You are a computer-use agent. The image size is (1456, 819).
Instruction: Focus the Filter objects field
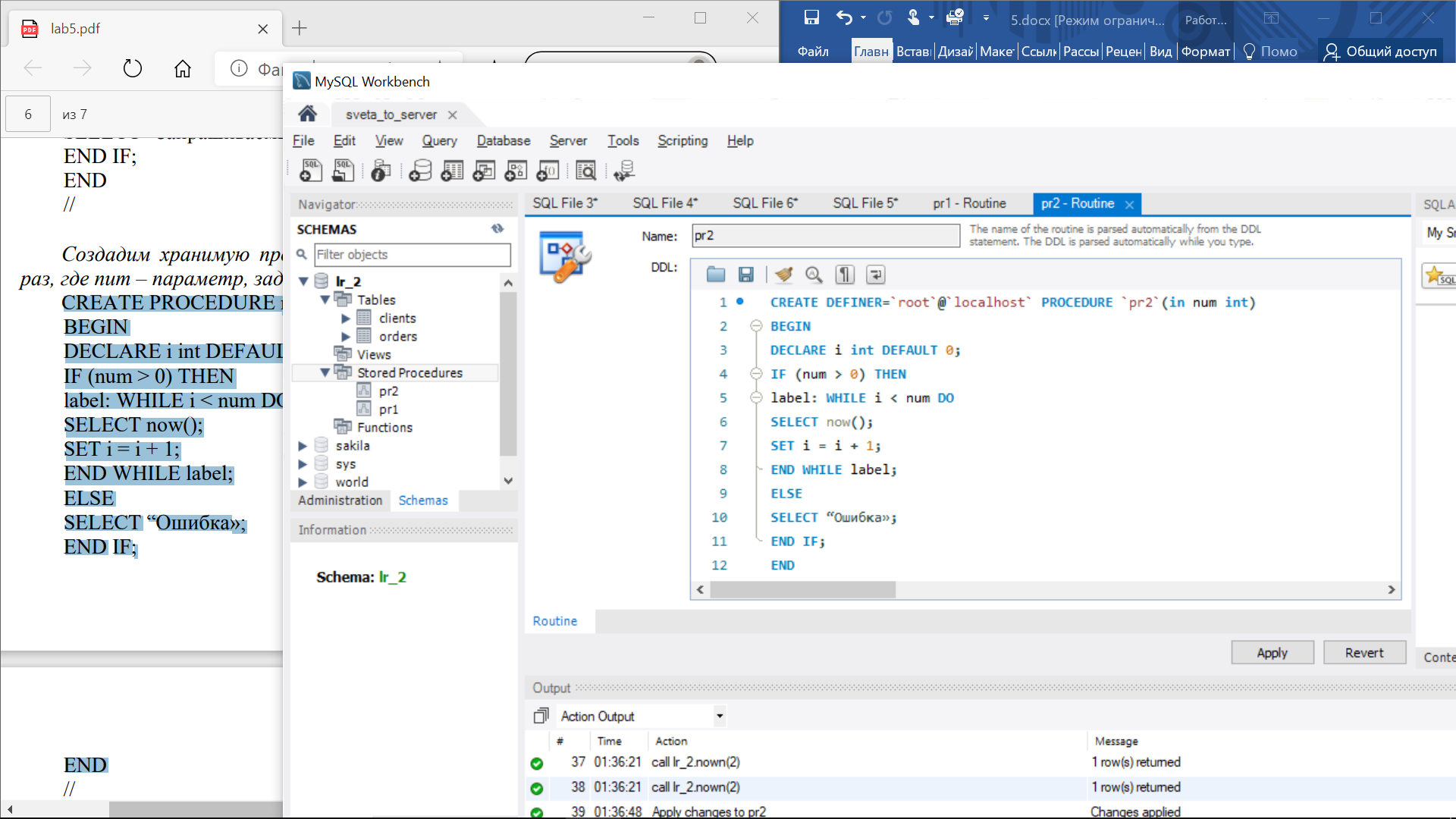pos(412,255)
